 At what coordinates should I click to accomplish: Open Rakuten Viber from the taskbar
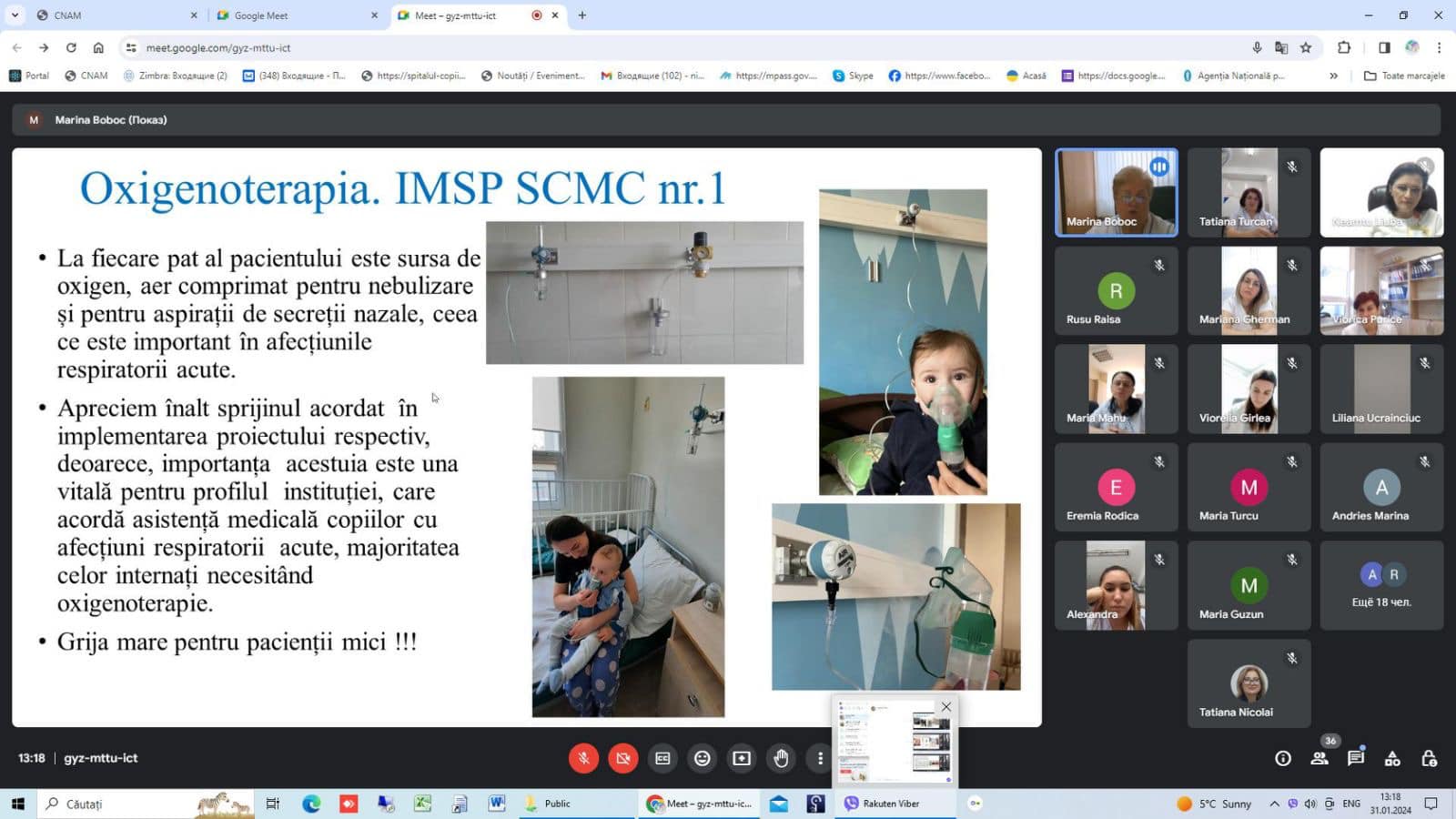pyautogui.click(x=882, y=804)
